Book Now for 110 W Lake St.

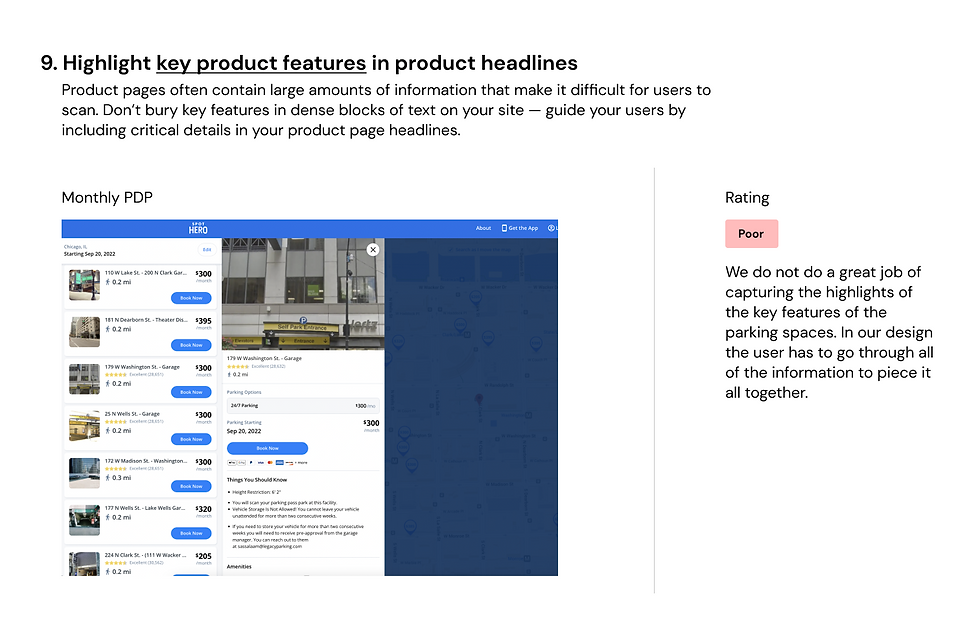[191, 298]
